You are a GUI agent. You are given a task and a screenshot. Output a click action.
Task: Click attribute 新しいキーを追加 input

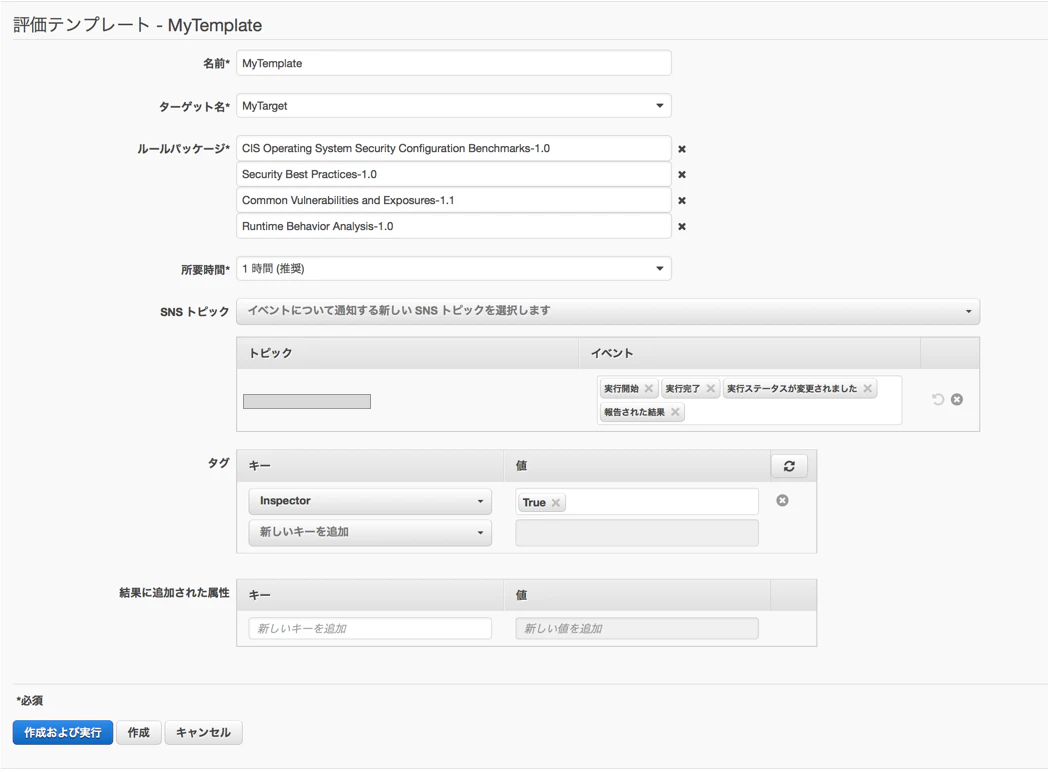tap(370, 629)
